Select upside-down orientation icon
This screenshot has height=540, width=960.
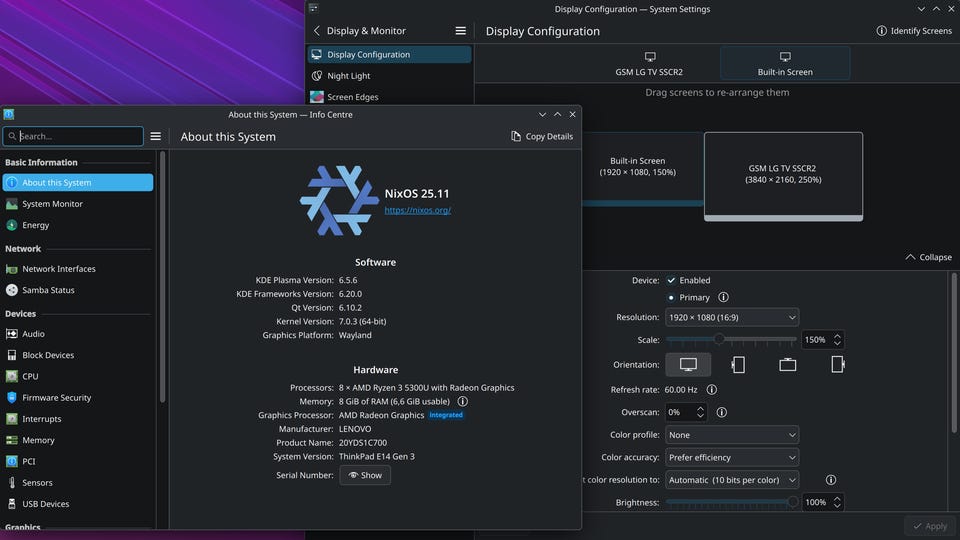(787, 364)
